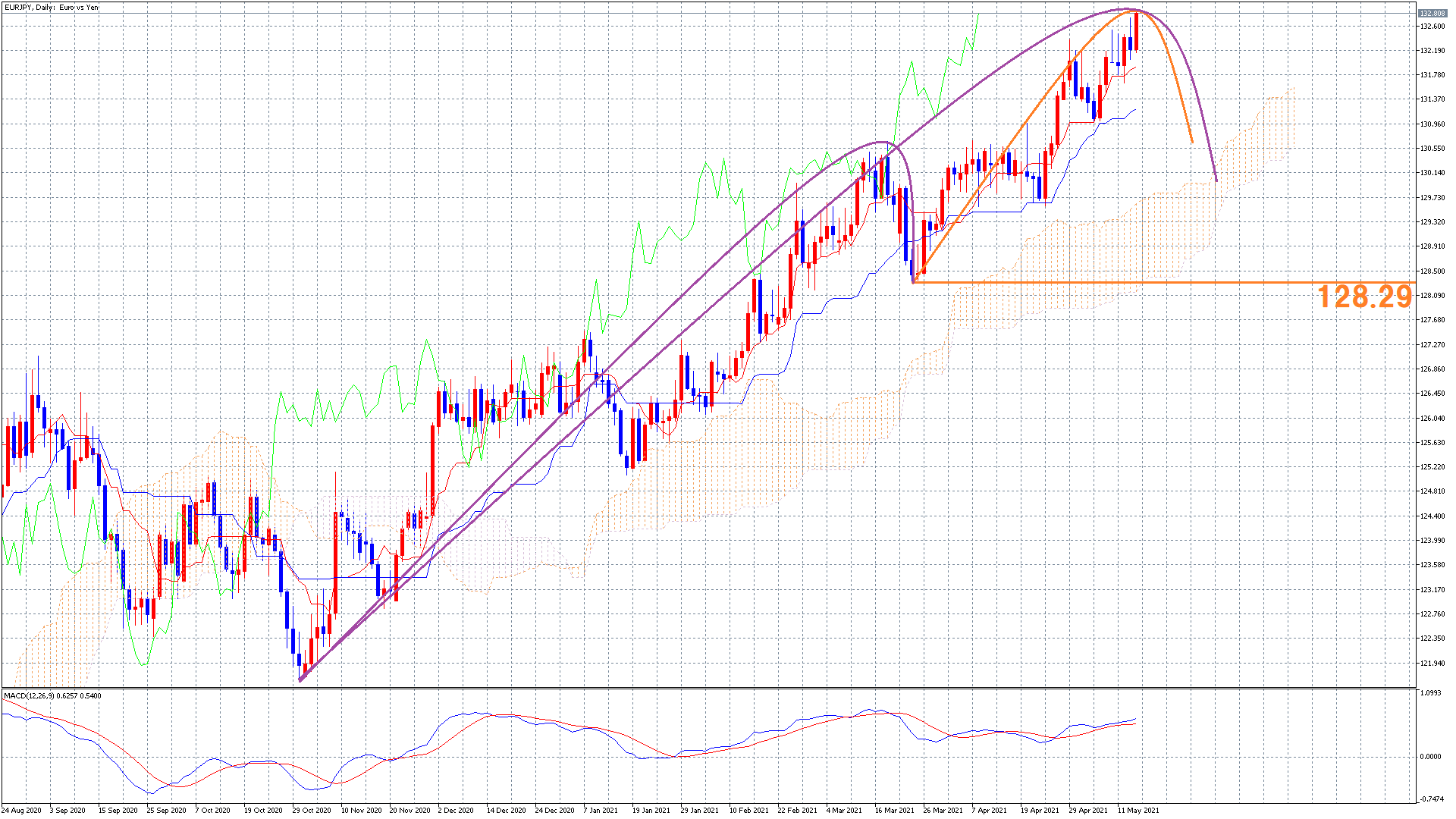The height and width of the screenshot is (819, 1456).
Task: Click the 10 Feb 2021 date label
Action: coord(748,810)
